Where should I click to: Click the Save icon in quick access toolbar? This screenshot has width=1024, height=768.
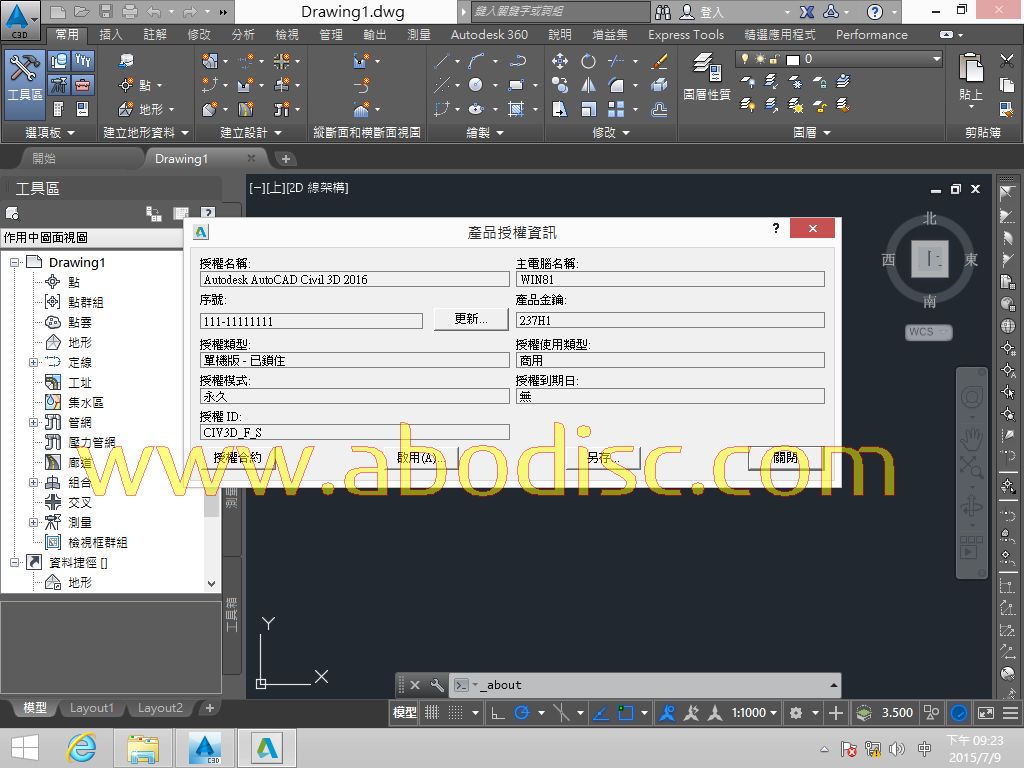click(x=106, y=11)
